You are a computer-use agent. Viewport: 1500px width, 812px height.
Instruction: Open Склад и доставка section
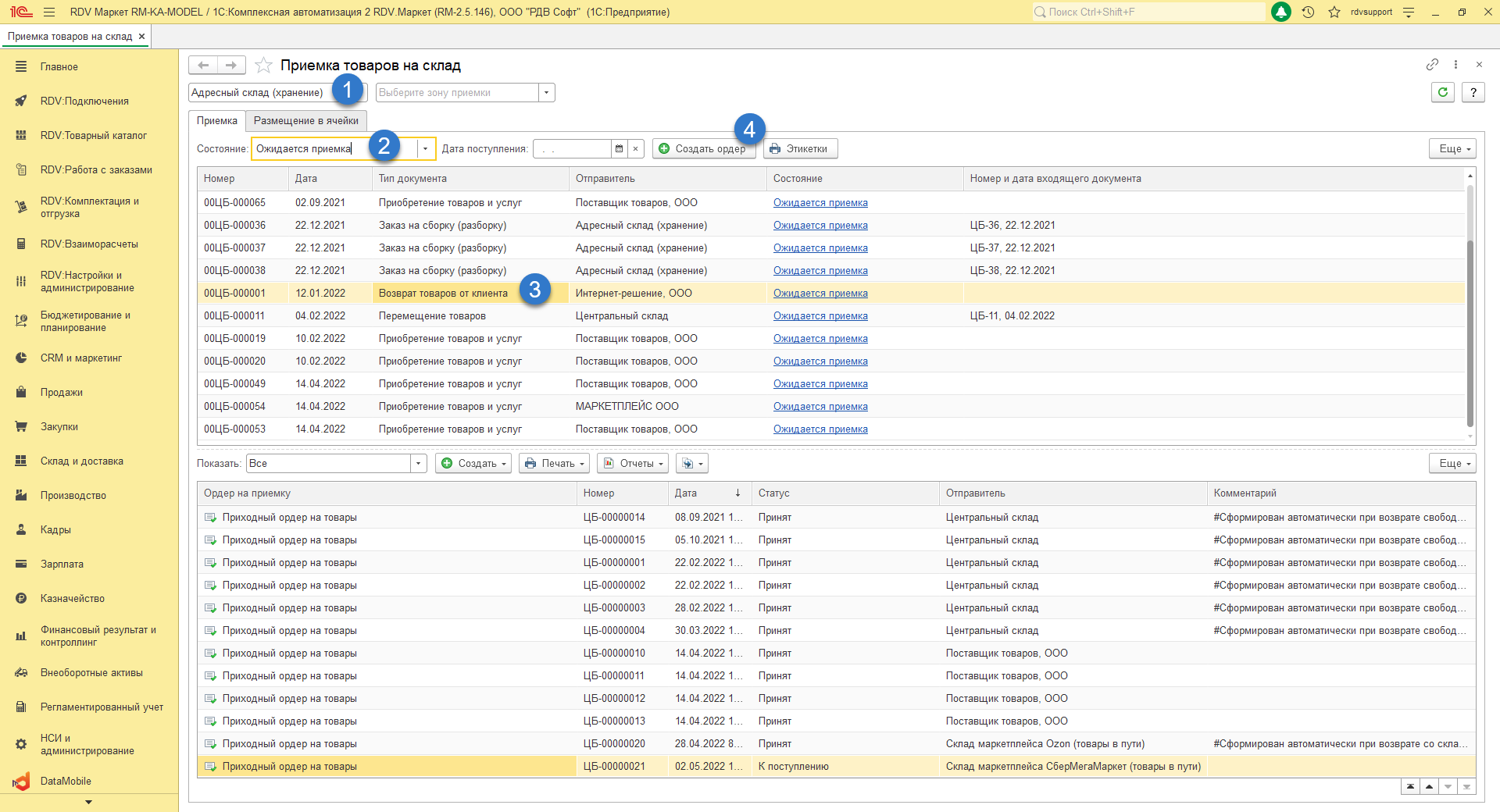81,461
